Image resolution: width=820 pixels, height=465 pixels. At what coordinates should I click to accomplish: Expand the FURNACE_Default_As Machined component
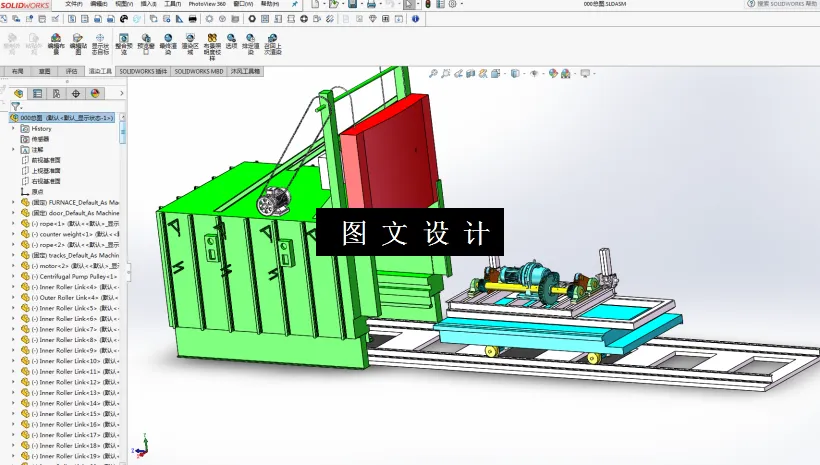coord(14,202)
